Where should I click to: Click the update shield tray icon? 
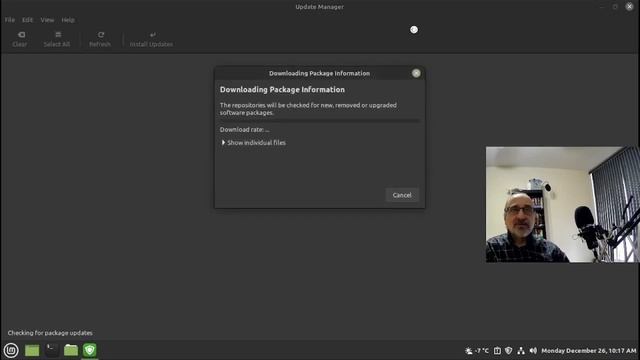tap(509, 351)
